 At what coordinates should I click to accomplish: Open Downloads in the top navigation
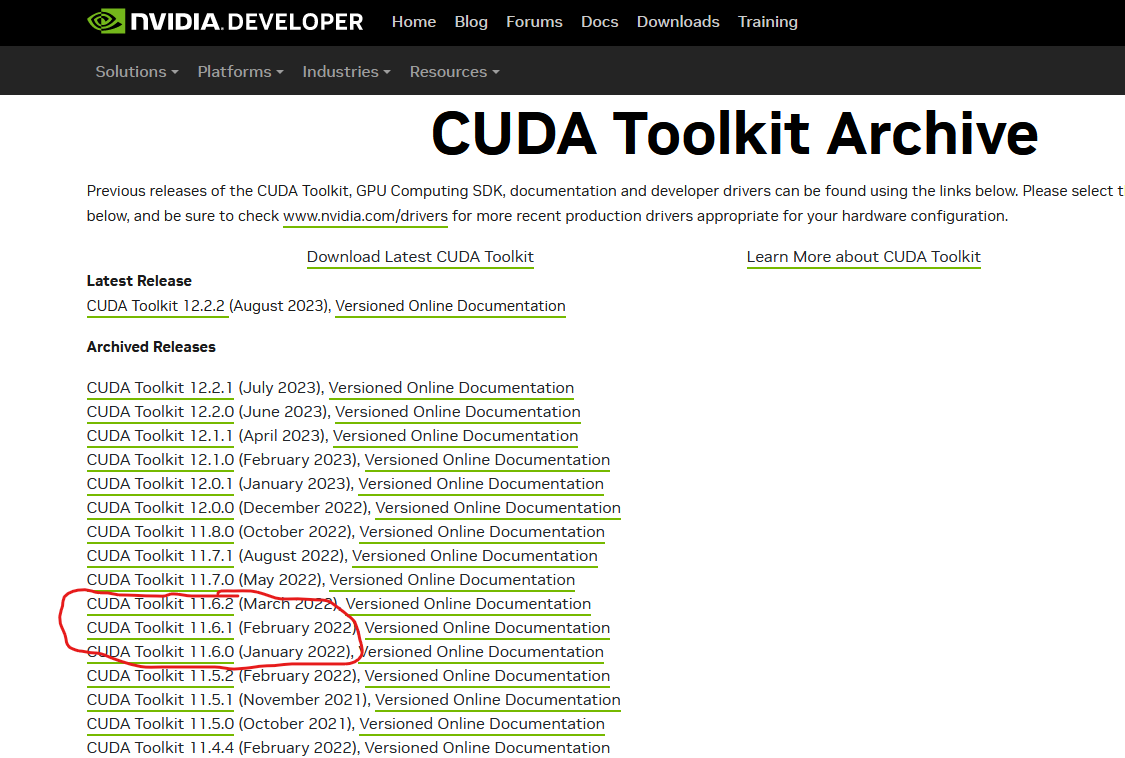coord(678,22)
